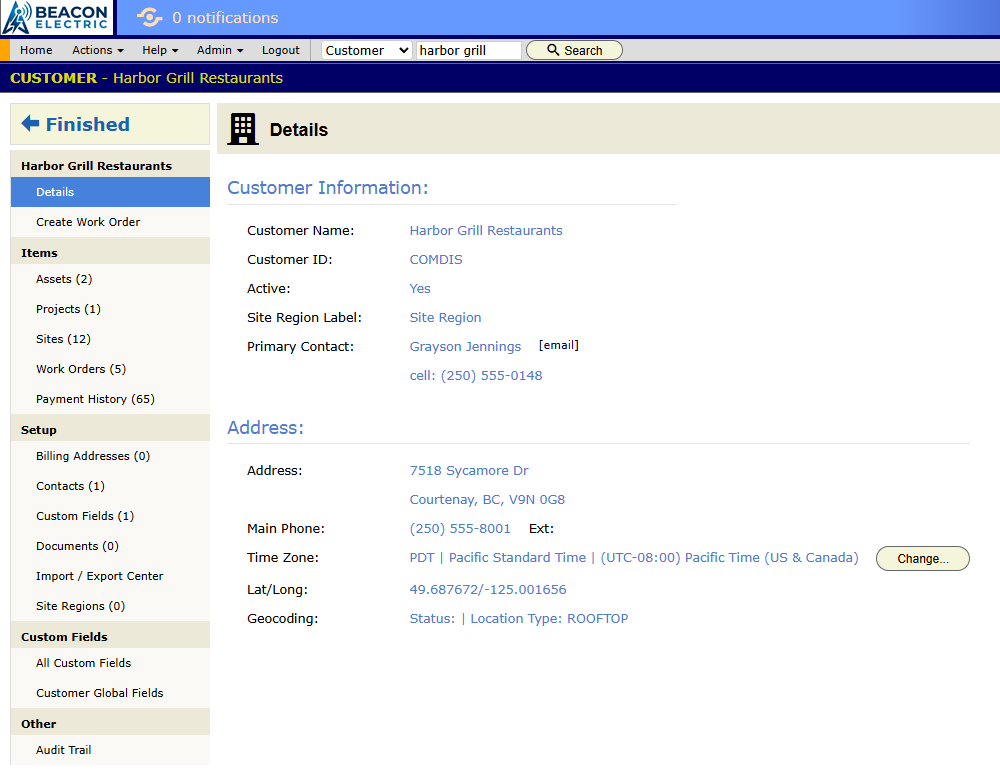This screenshot has height=770, width=1000.
Task: Click the Beacon Electric logo
Action: click(56, 17)
